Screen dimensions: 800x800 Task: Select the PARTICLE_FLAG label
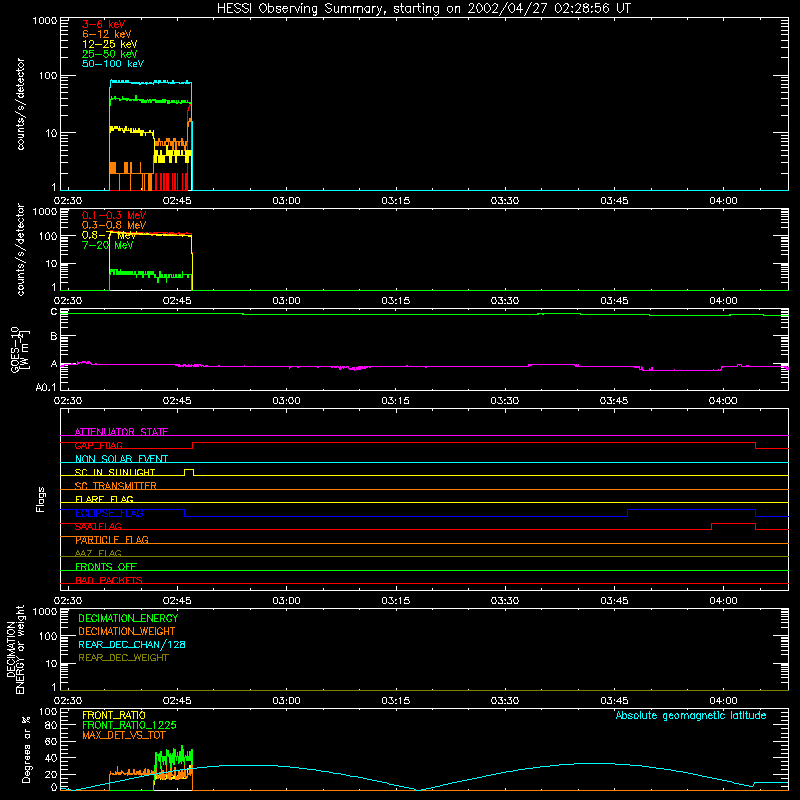point(112,540)
